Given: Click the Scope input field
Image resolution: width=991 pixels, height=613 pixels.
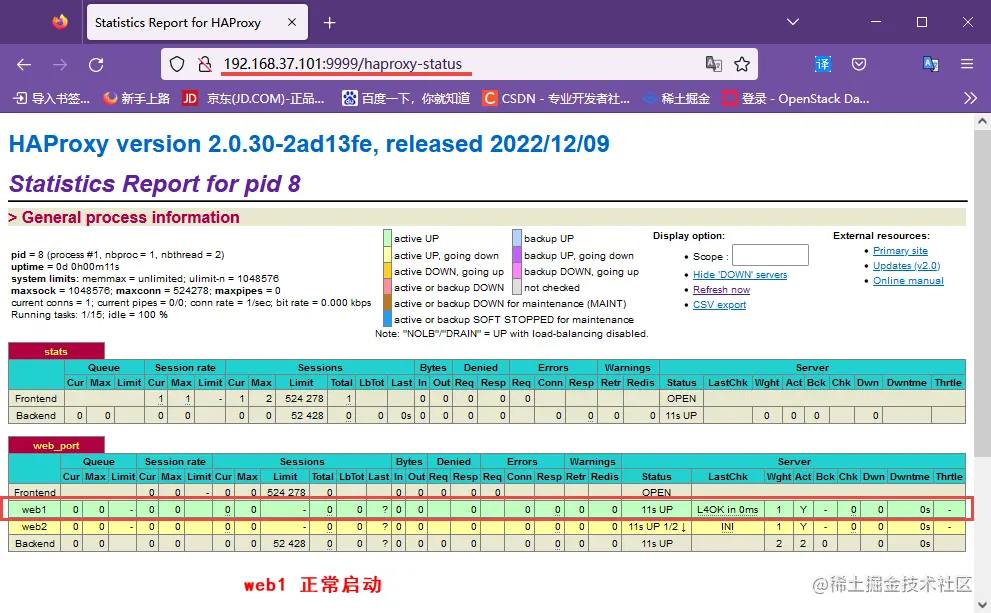Looking at the screenshot, I should 771,254.
